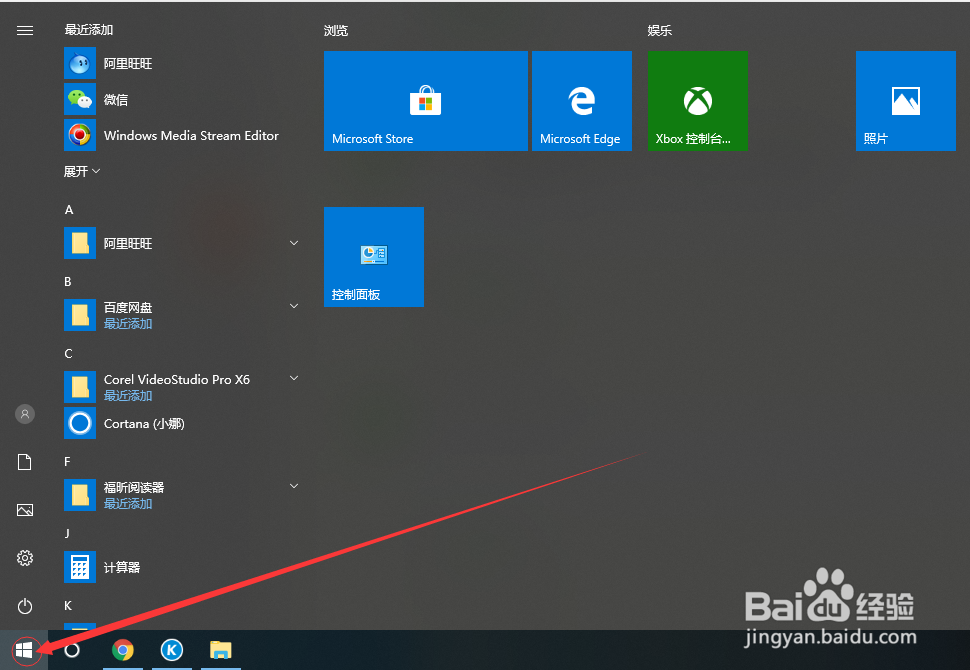Select the 娱乐 tile group header
The image size is (970, 670).
coord(659,31)
